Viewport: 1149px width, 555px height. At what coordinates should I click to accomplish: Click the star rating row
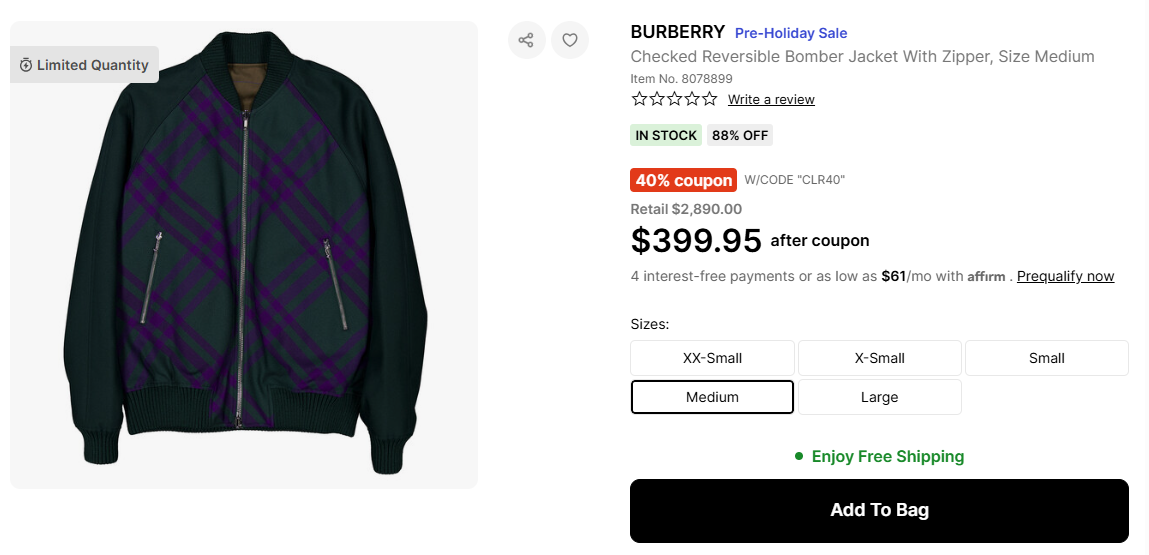coord(674,99)
